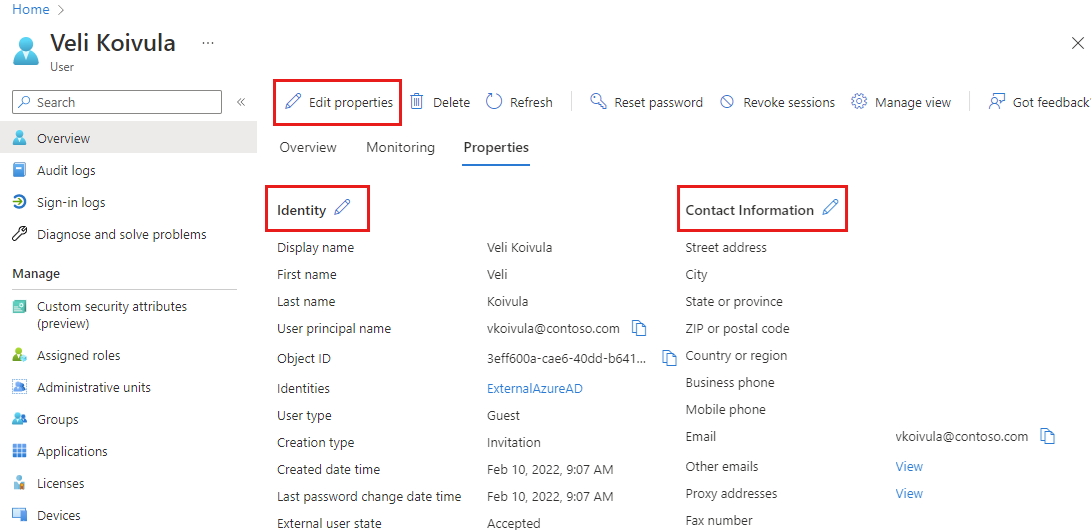1091x530 pixels.
Task: Copy the Email address value
Action: [x=1047, y=436]
